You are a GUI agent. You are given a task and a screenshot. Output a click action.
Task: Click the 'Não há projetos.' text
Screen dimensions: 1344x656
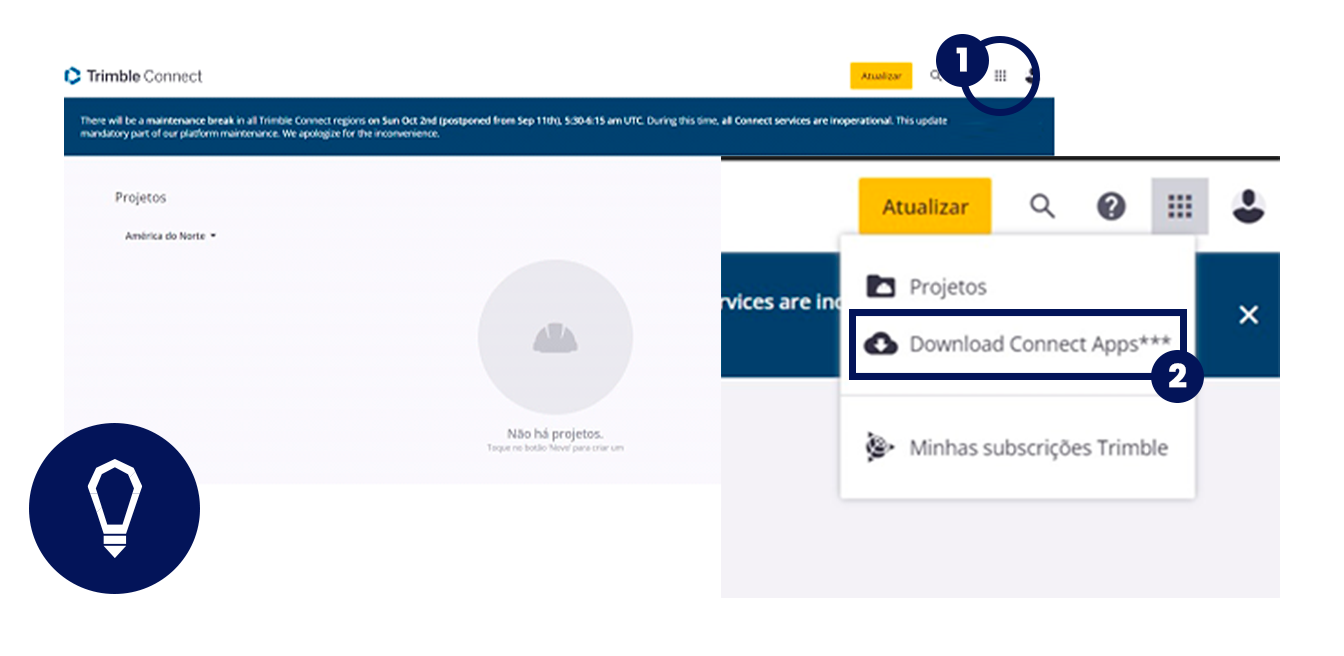555,434
